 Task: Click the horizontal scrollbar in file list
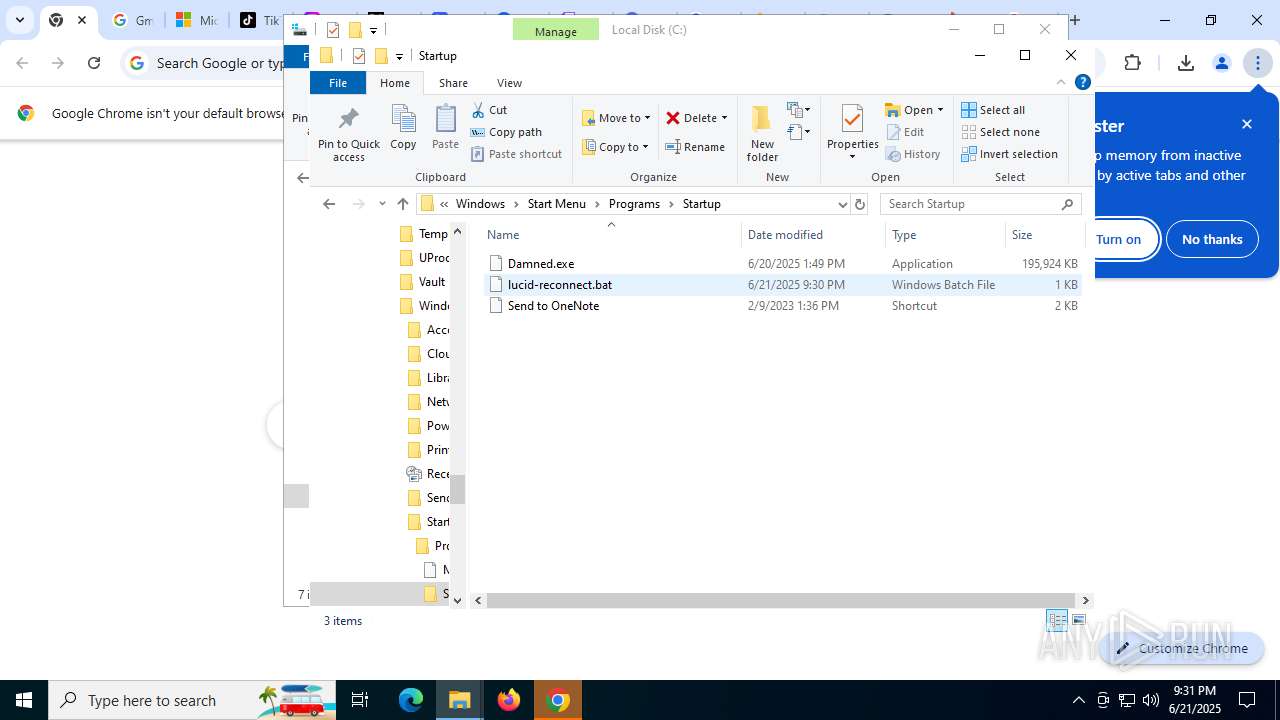(x=783, y=600)
